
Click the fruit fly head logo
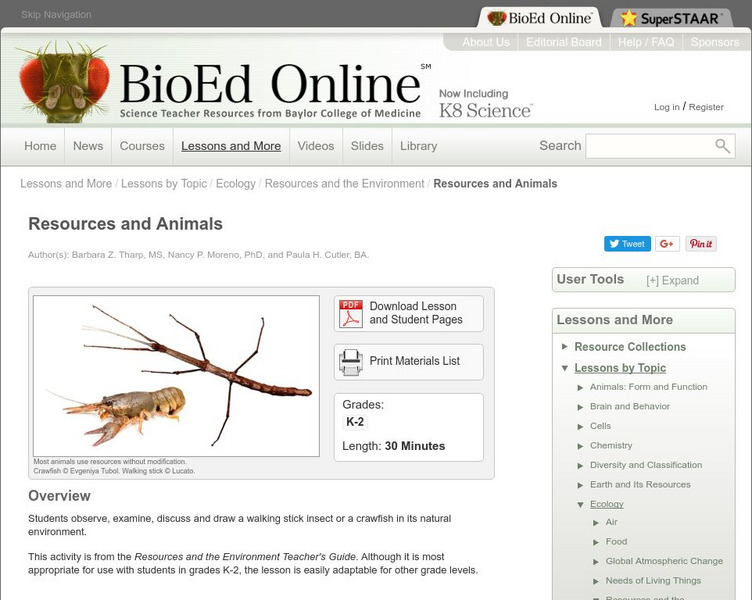coord(63,81)
